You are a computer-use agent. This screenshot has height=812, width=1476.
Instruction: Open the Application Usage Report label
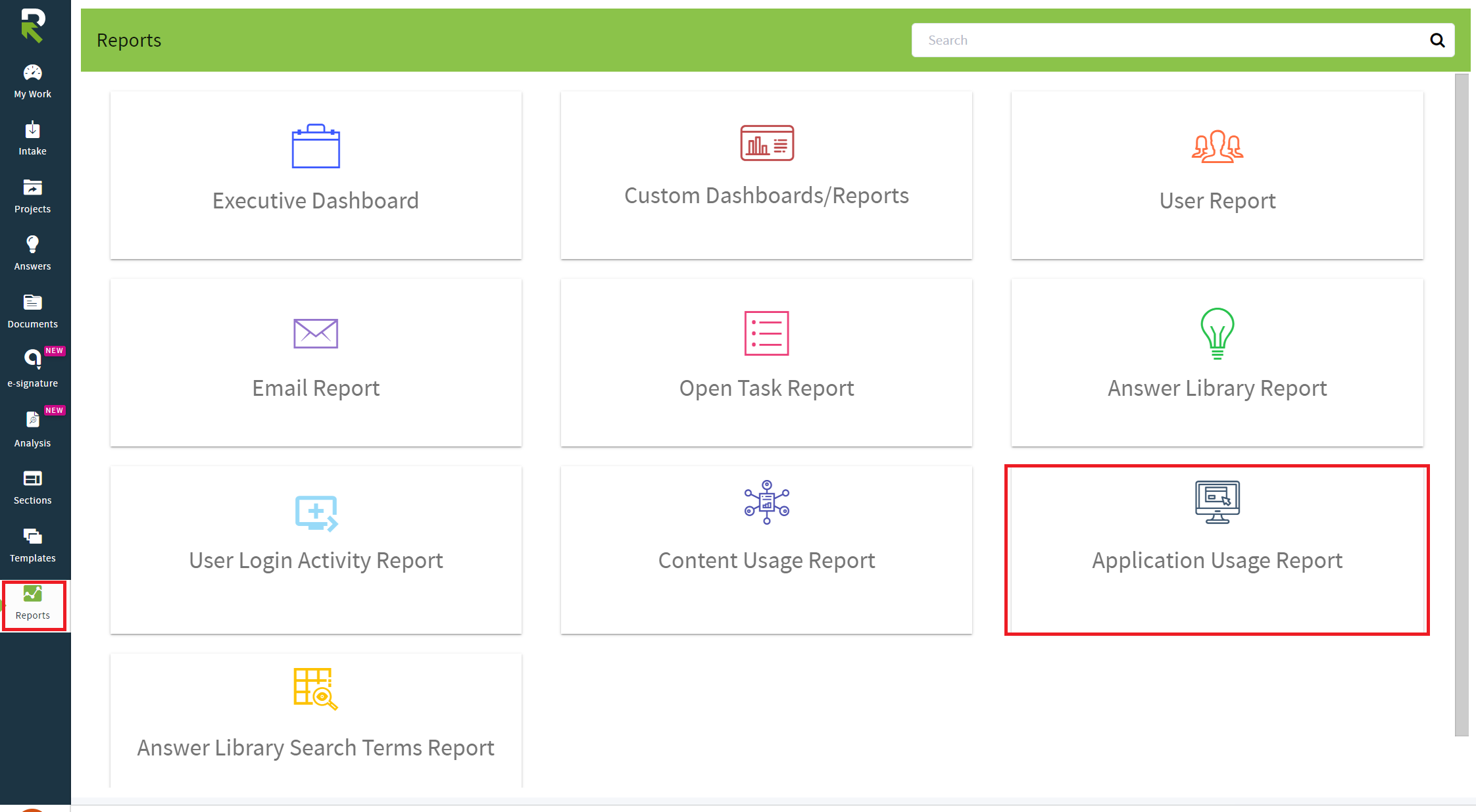click(1218, 560)
